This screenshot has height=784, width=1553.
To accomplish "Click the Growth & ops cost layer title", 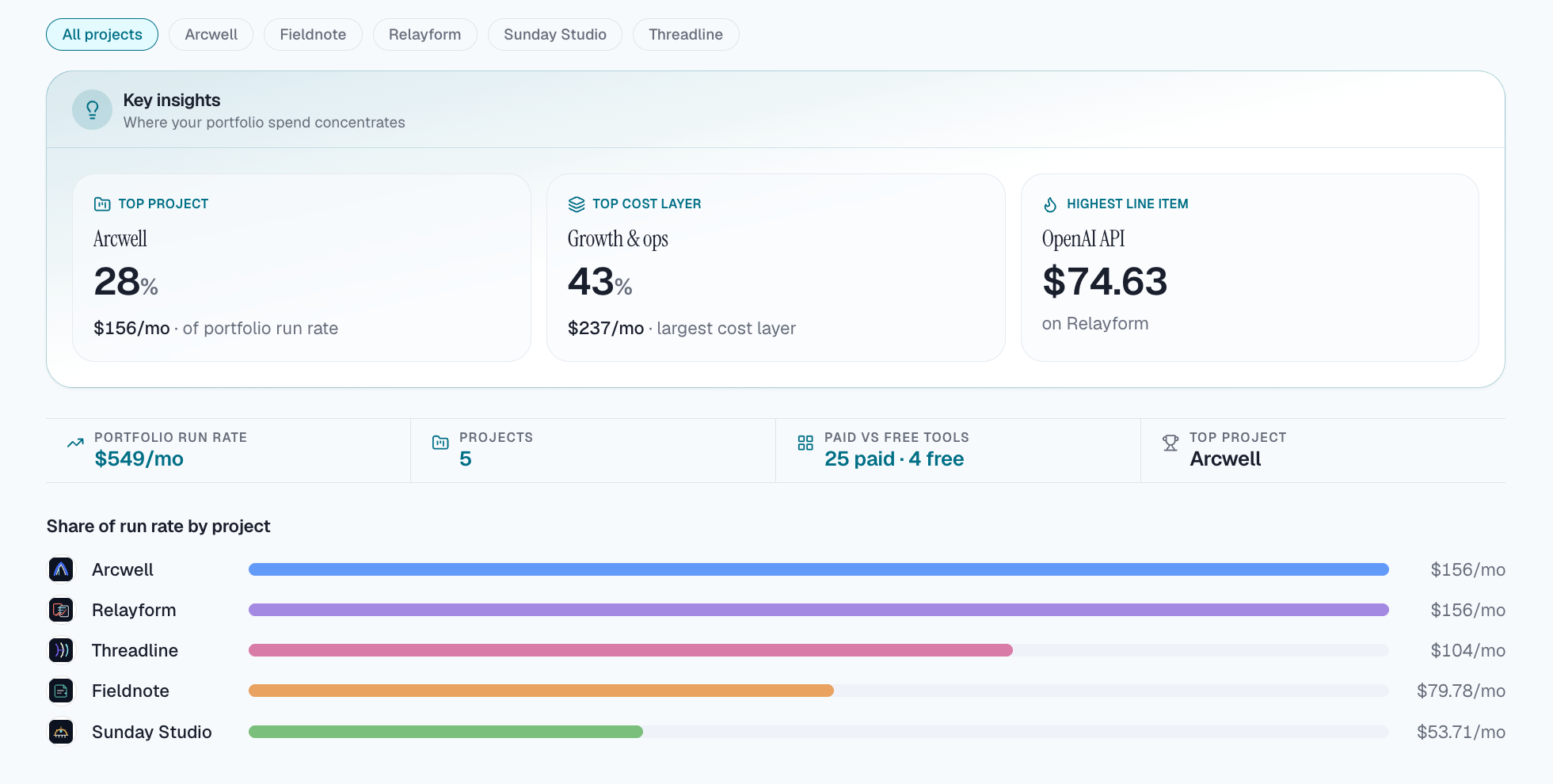I will pos(618,238).
